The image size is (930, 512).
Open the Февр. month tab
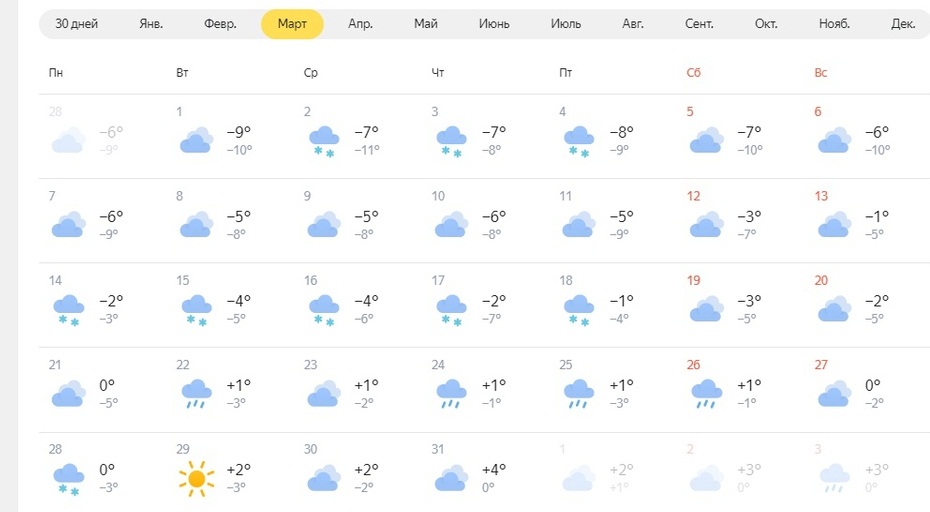220,24
